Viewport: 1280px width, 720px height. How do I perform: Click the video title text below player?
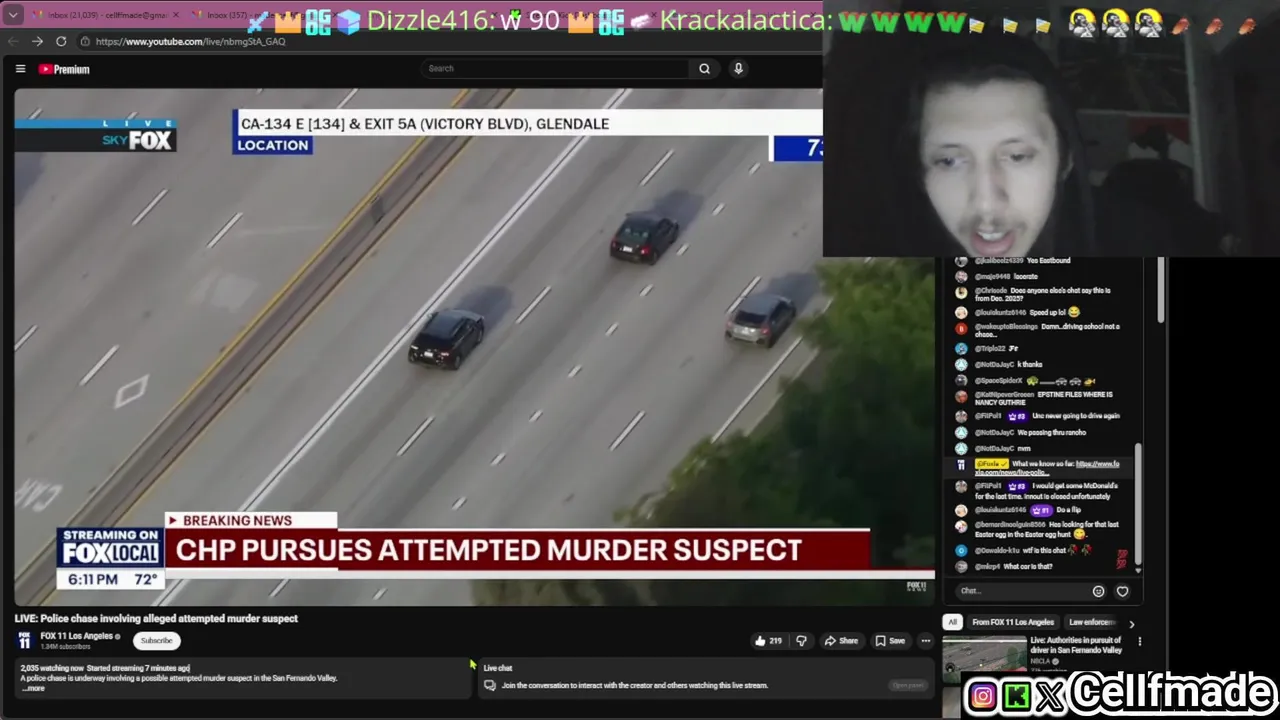click(x=156, y=618)
